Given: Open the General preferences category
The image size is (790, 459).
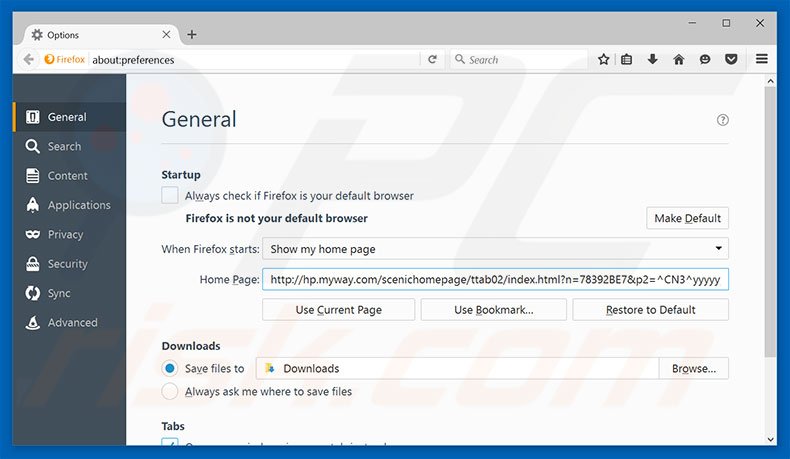Looking at the screenshot, I should coord(70,117).
